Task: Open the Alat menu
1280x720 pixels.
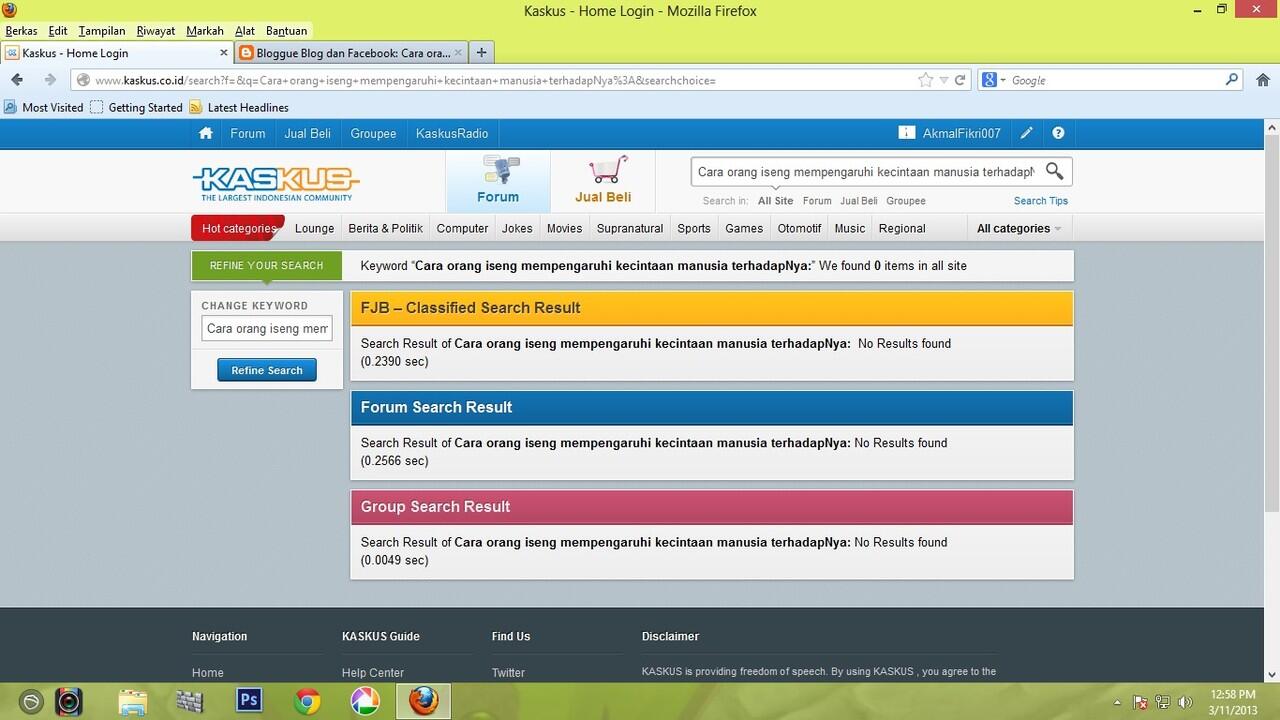Action: click(245, 31)
